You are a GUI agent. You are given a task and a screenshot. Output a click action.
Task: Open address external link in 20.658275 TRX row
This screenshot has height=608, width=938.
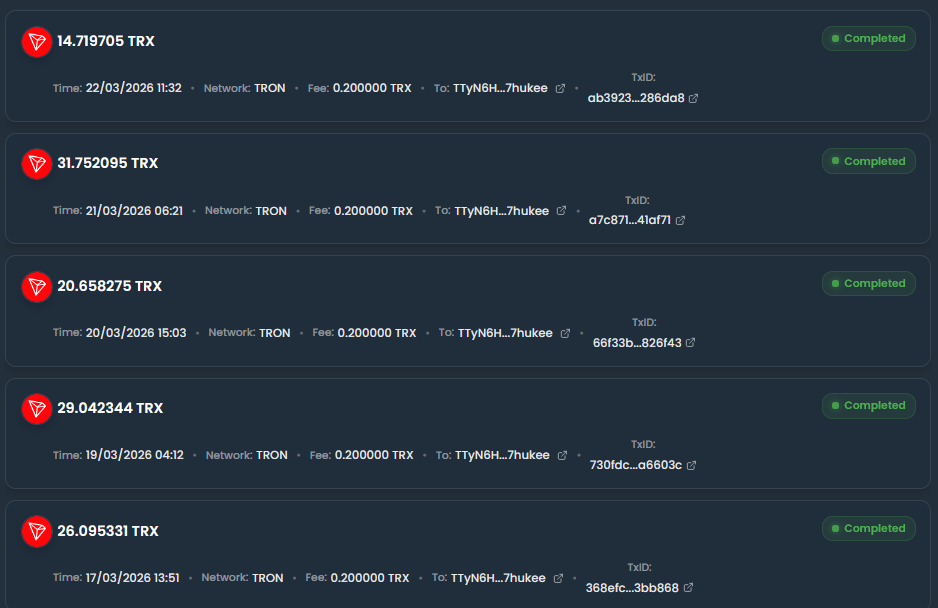pos(565,333)
